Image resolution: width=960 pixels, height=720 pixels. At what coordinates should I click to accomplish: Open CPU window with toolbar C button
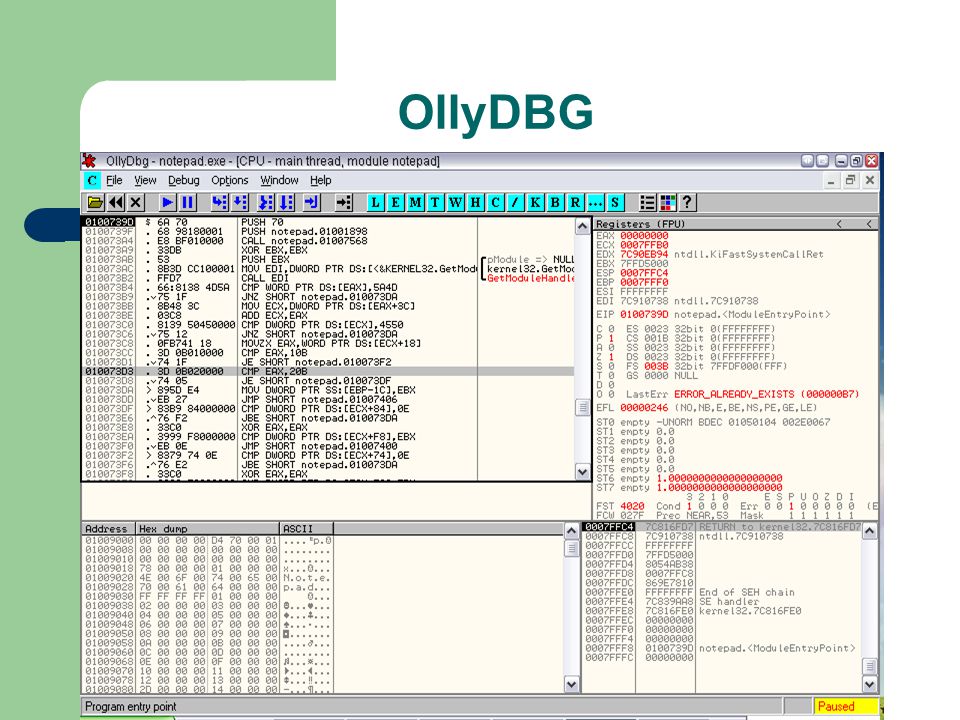tap(495, 203)
